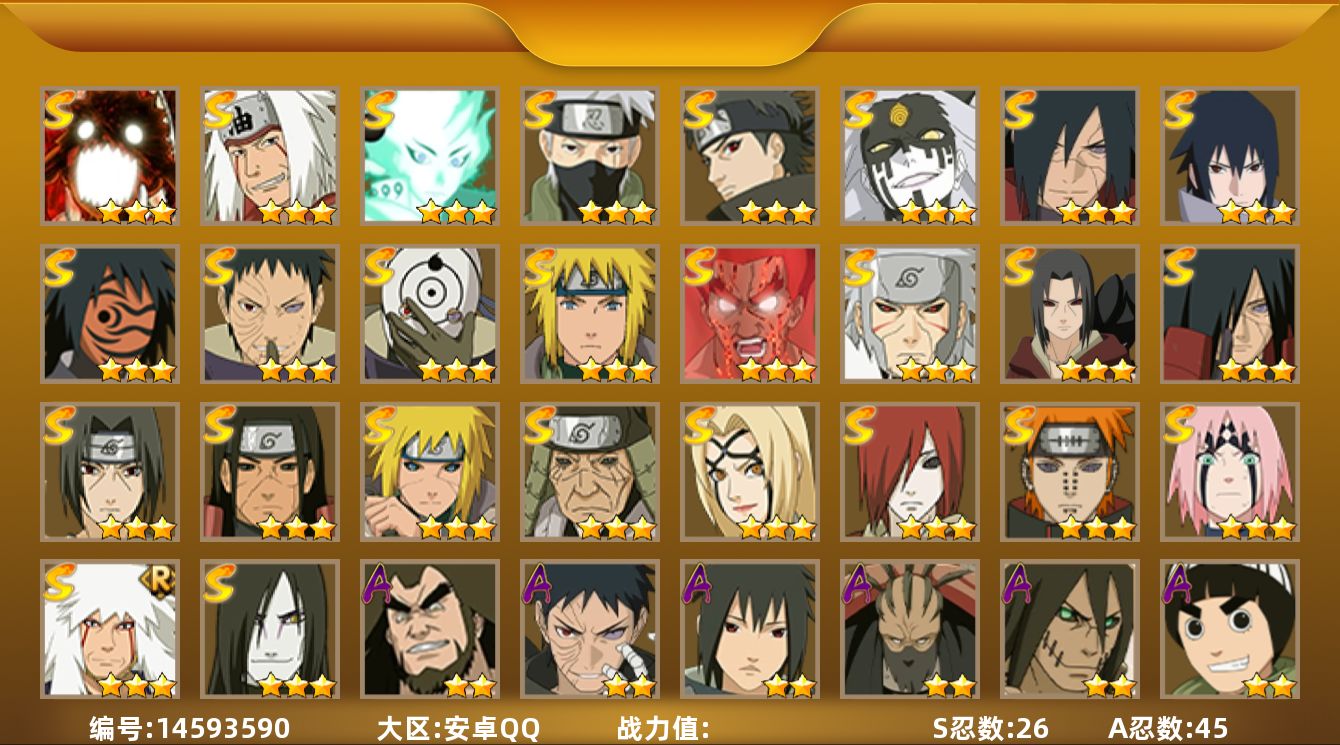
Task: Select red-haired Nagato portrait
Action: tap(909, 472)
